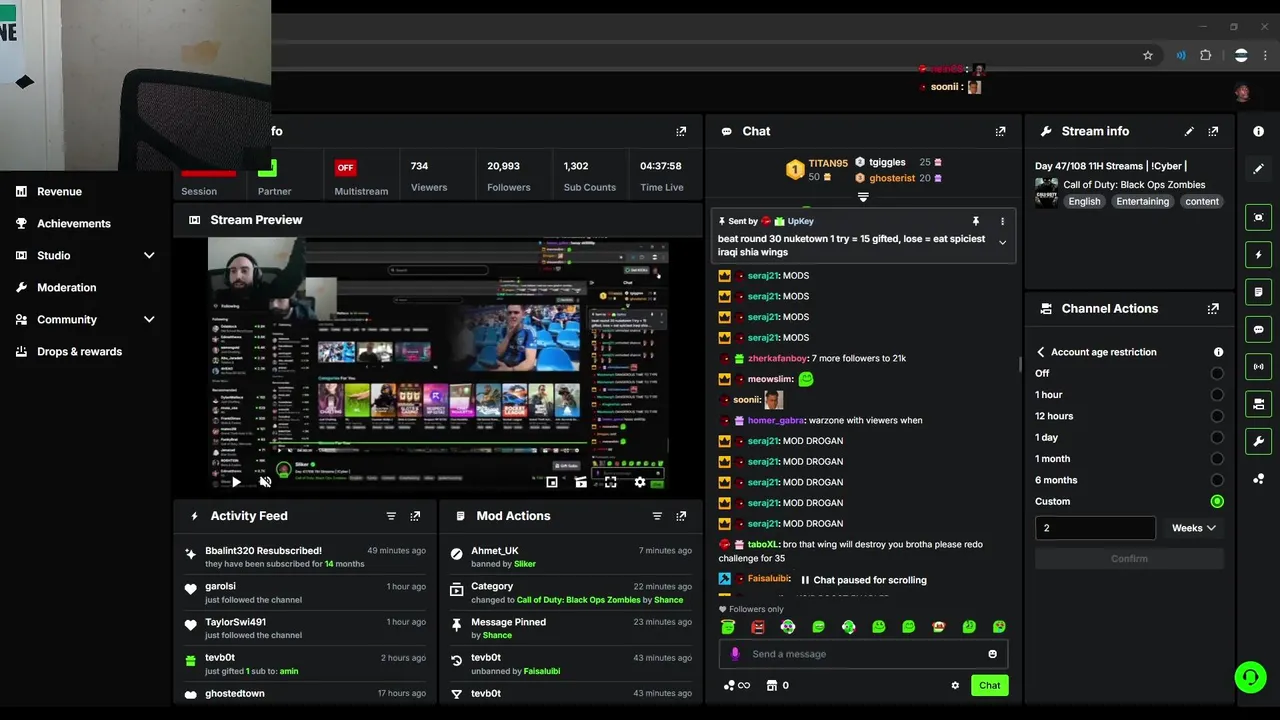This screenshot has height=720, width=1280.
Task: Edit stream info with the pencil icon in the Stream info header
Action: (1189, 131)
